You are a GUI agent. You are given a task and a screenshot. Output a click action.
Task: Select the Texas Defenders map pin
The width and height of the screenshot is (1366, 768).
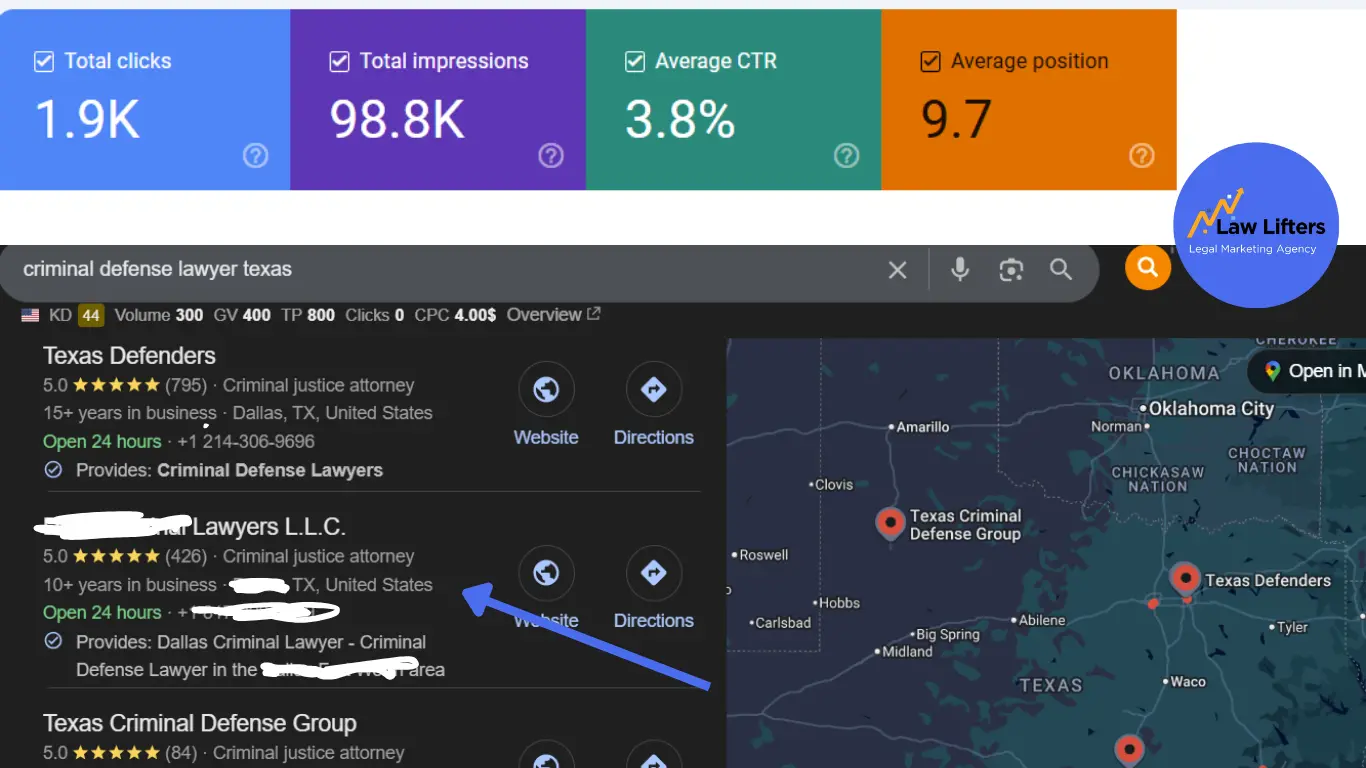point(1185,579)
